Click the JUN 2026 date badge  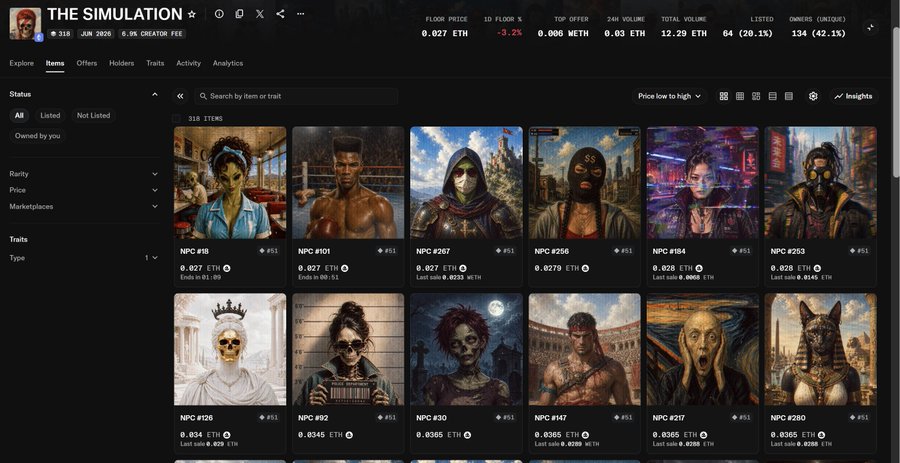pos(95,34)
